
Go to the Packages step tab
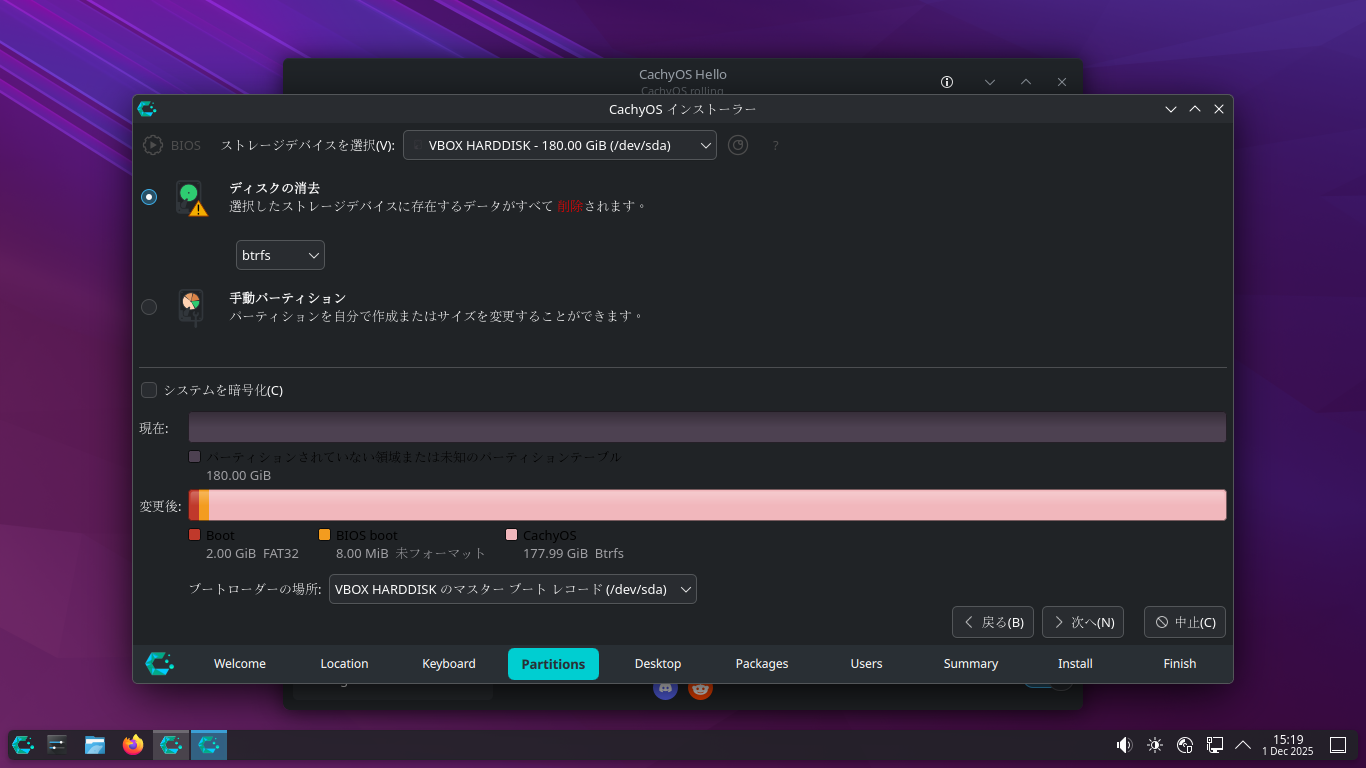[x=762, y=664]
